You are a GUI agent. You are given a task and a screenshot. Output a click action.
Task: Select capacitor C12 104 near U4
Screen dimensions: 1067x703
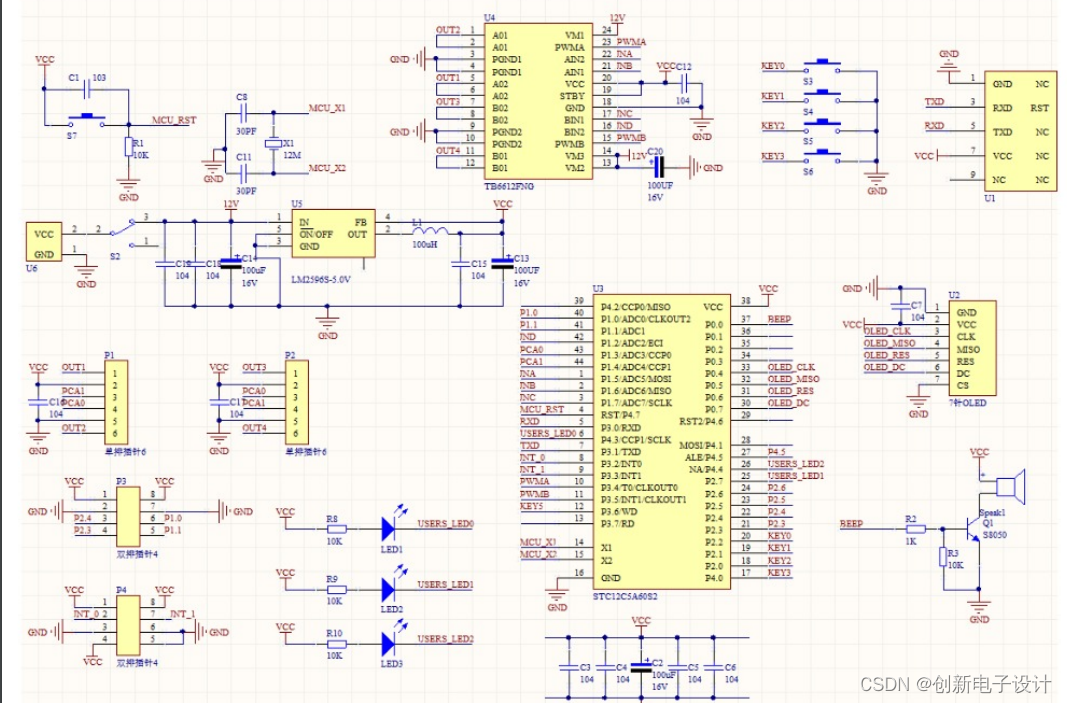click(685, 84)
